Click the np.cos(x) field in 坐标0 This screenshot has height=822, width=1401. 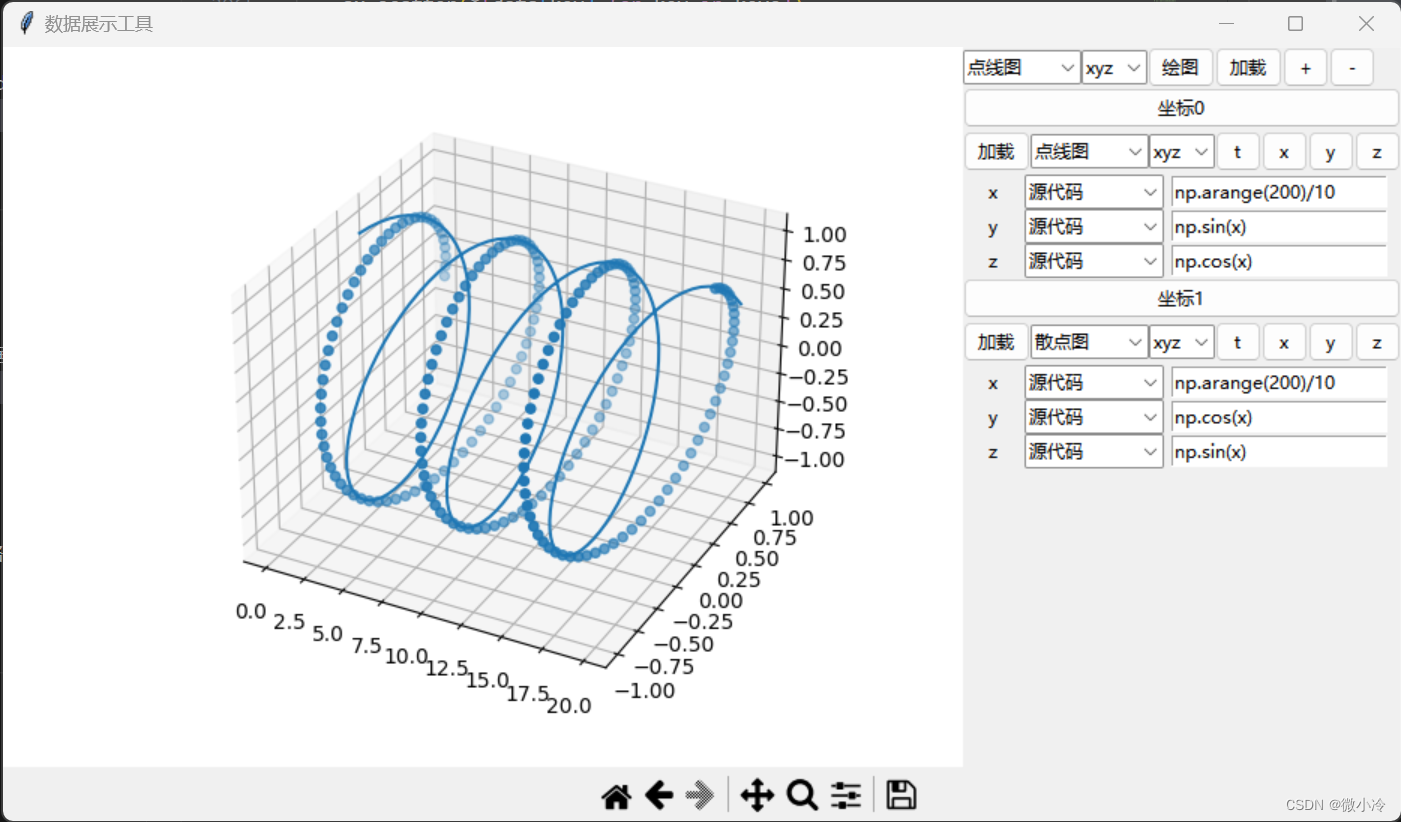(x=1279, y=261)
